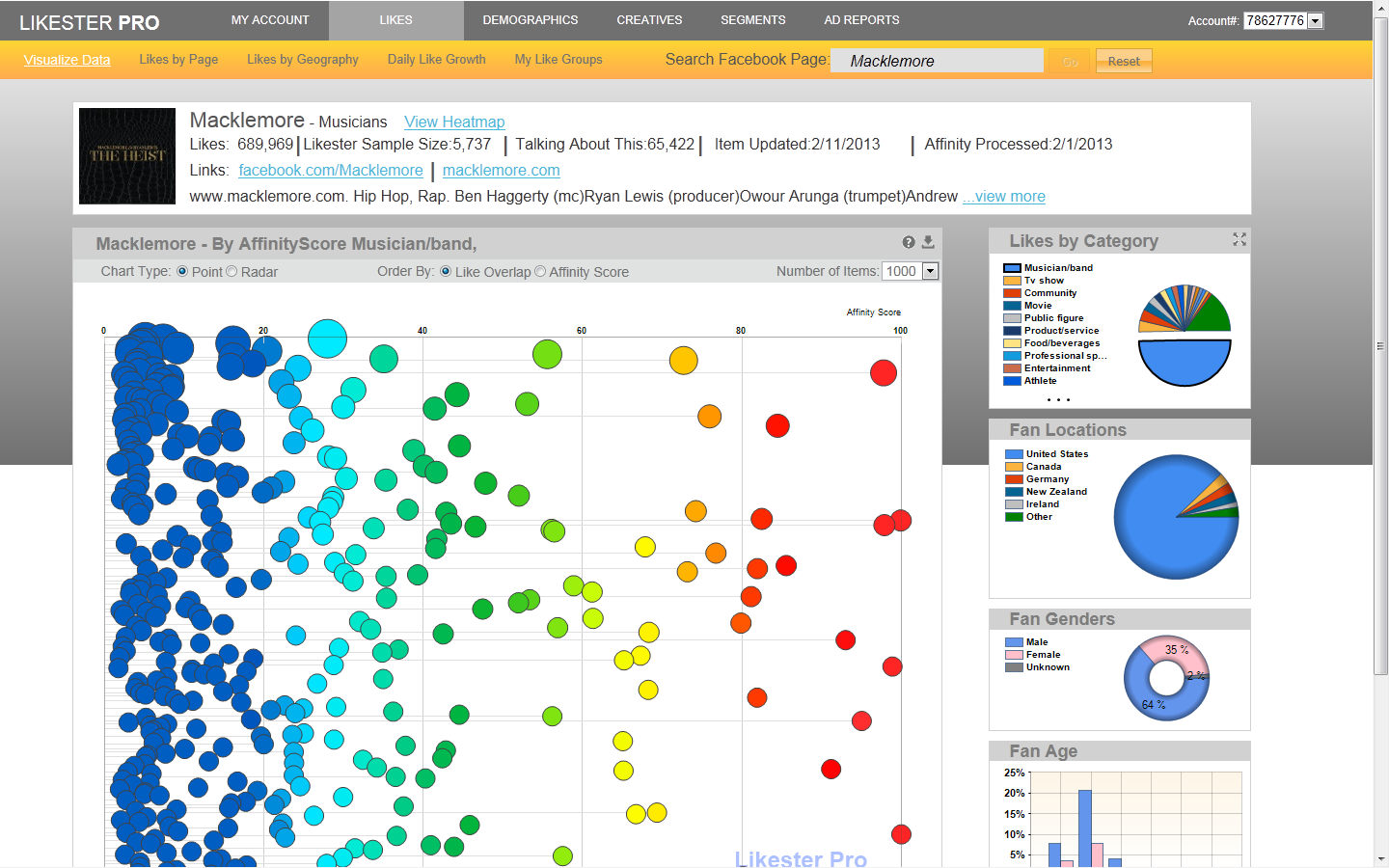Click the Public figure legend swatch

1012,318
